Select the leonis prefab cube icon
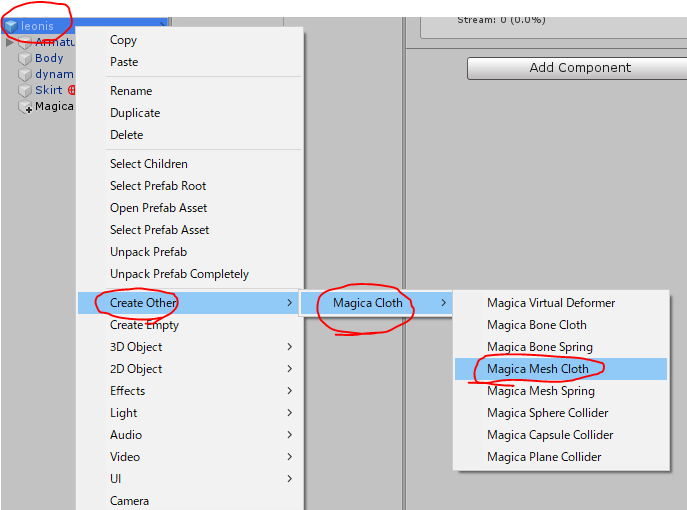Image resolution: width=687 pixels, height=510 pixels. coord(11,26)
